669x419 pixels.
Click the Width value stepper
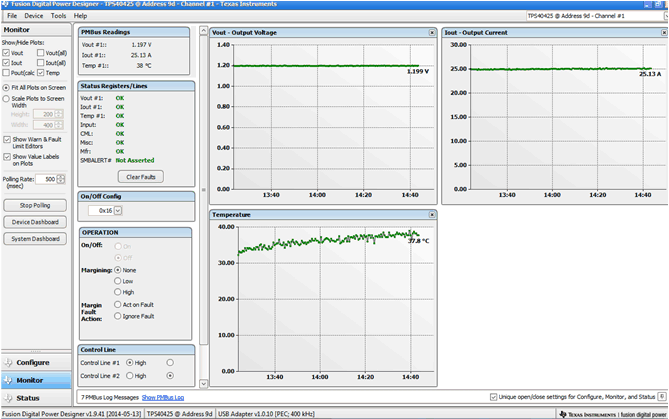59,125
